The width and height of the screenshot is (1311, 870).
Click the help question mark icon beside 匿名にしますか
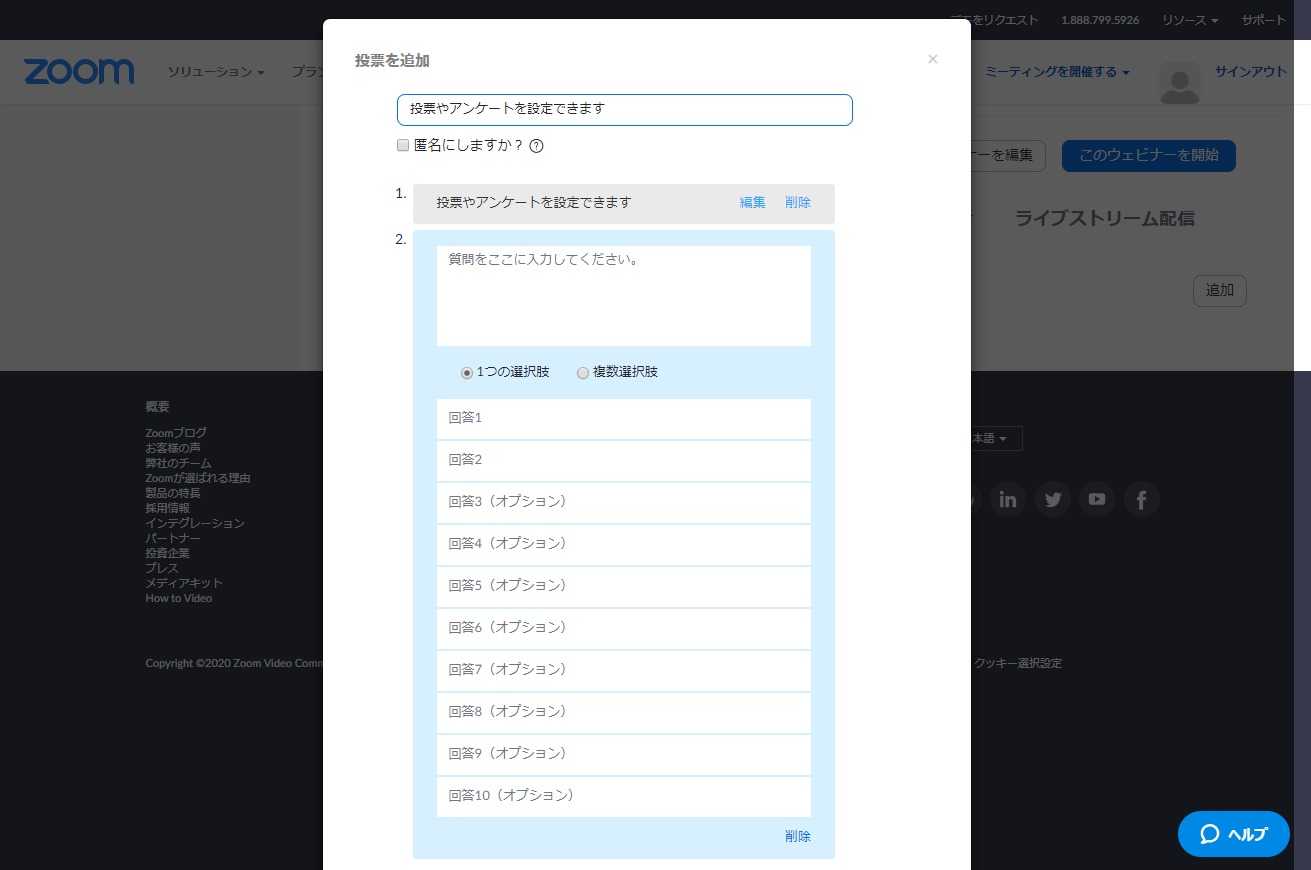pyautogui.click(x=536, y=146)
